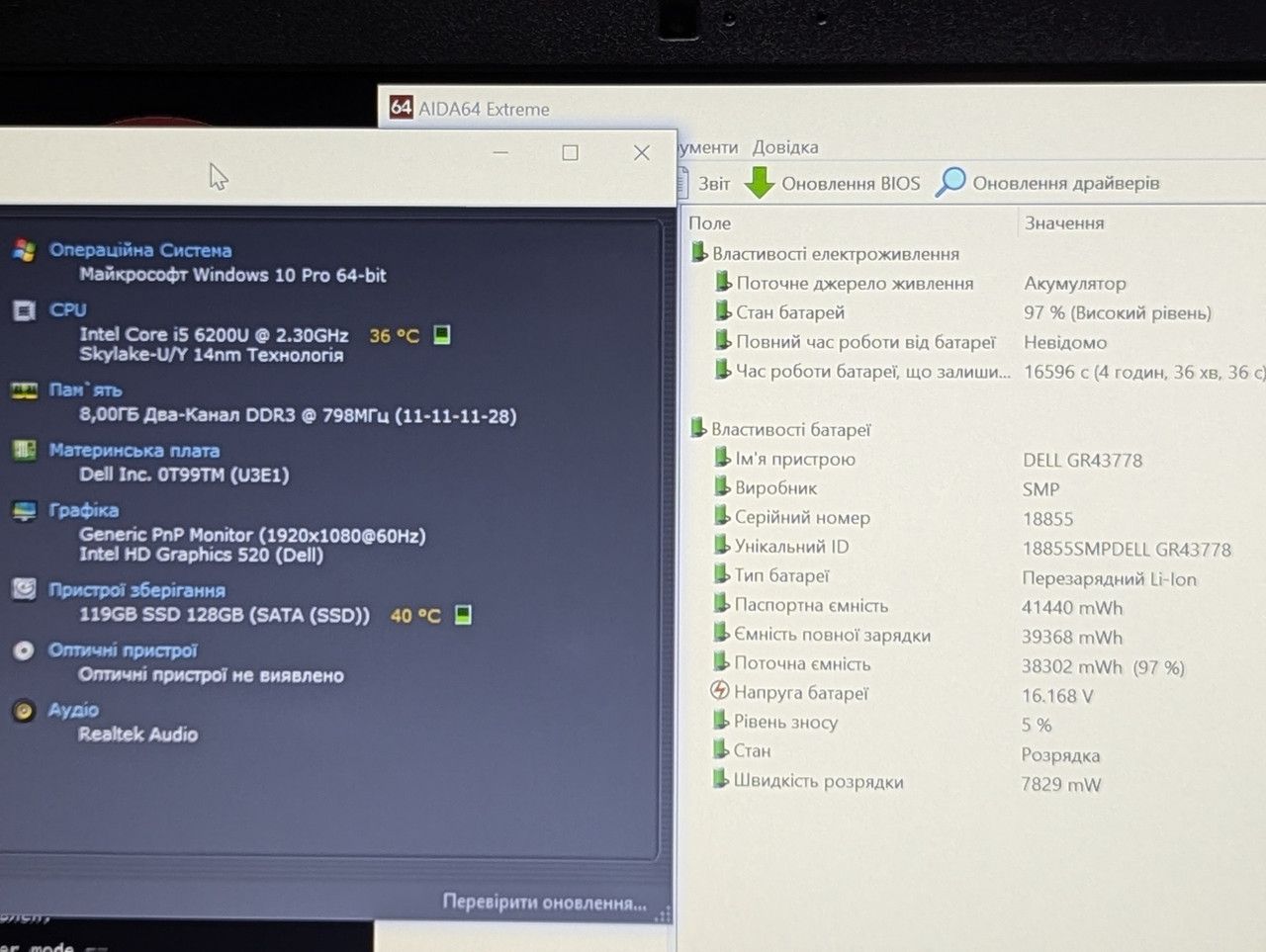The width and height of the screenshot is (1266, 952).
Task: Click the Значення column header
Action: pyautogui.click(x=1064, y=223)
